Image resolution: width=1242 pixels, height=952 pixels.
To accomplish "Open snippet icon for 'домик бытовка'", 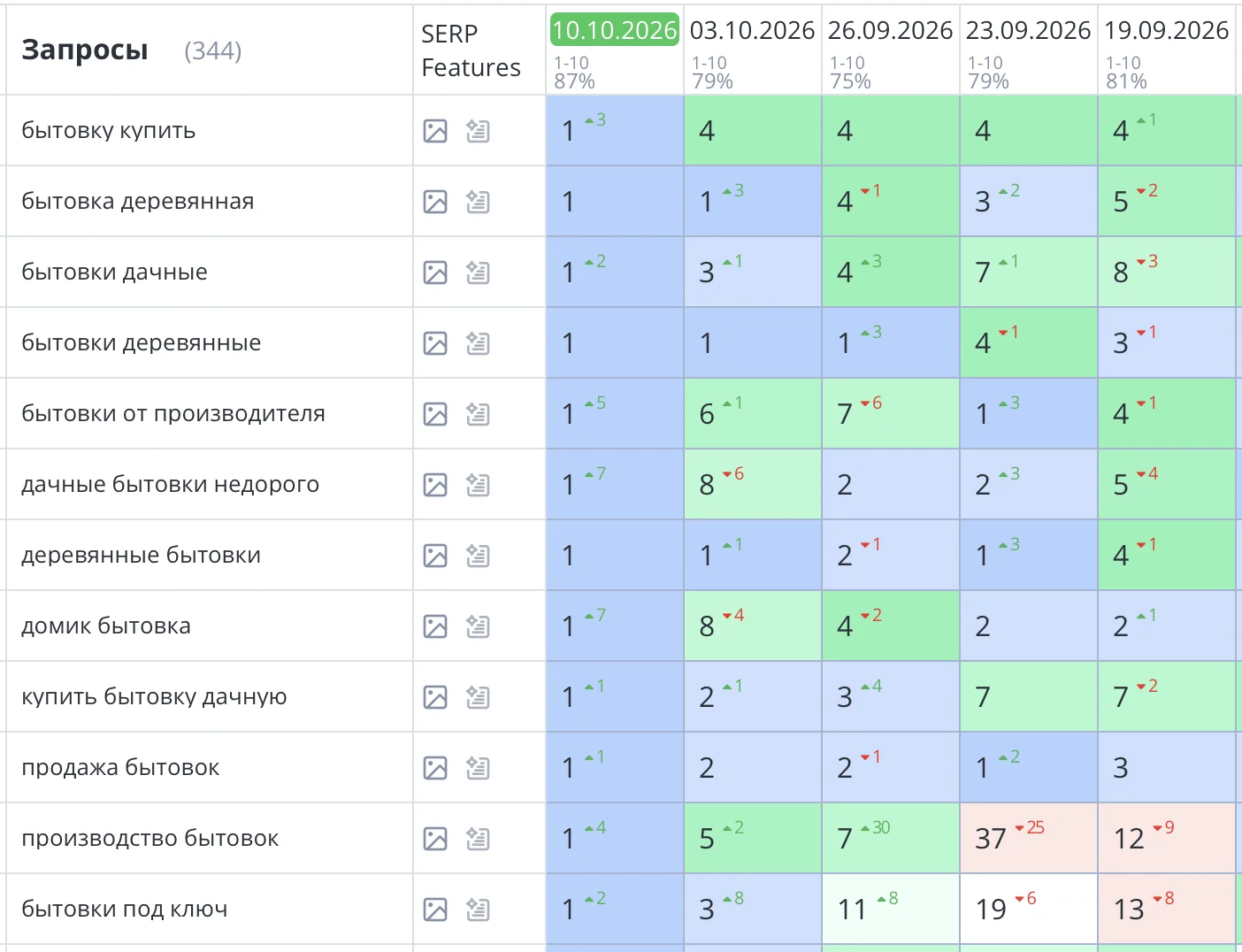I will 478,626.
